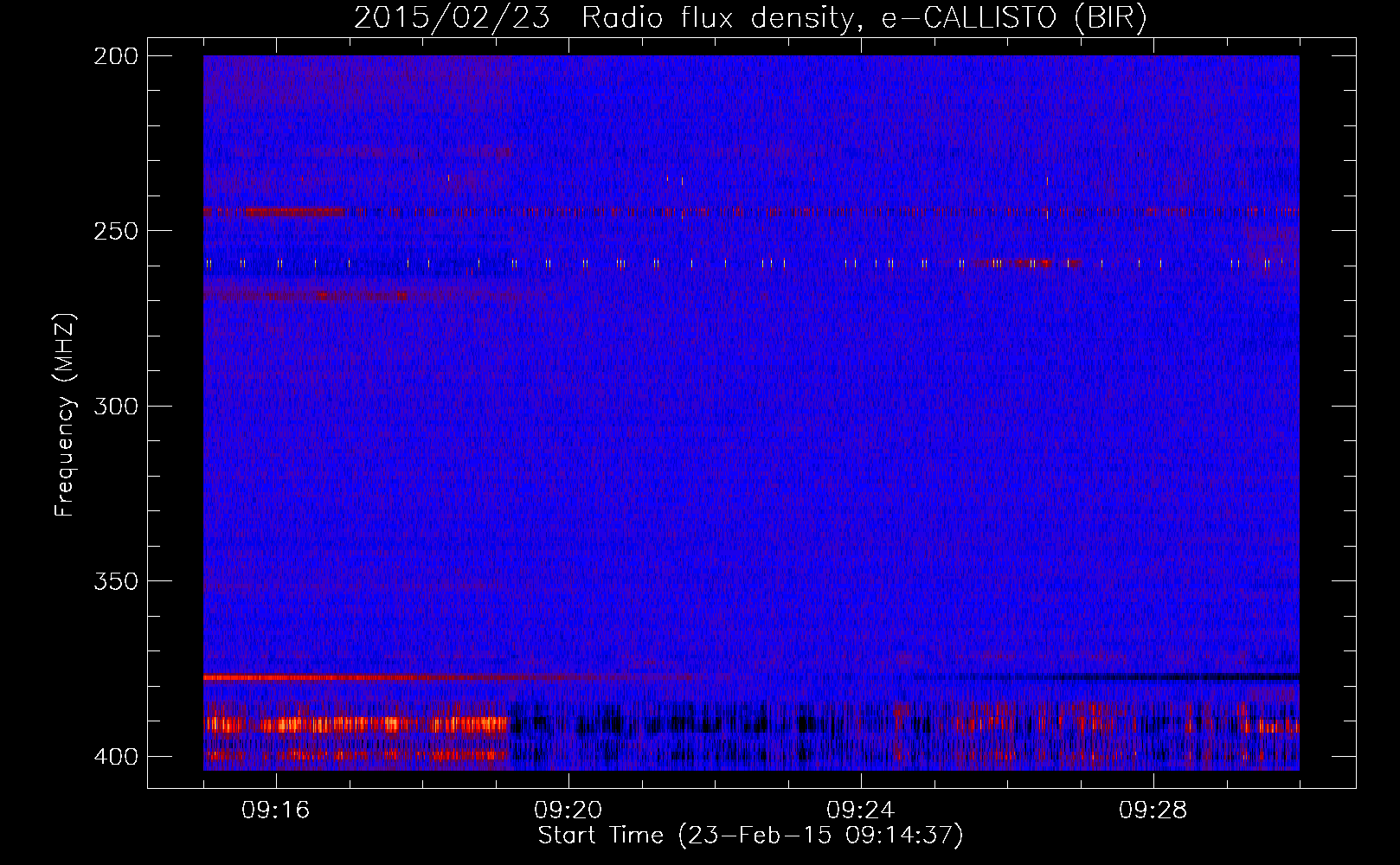1400x865 pixels.
Task: Click the 09:24 time tick label
Action: pyautogui.click(x=861, y=811)
